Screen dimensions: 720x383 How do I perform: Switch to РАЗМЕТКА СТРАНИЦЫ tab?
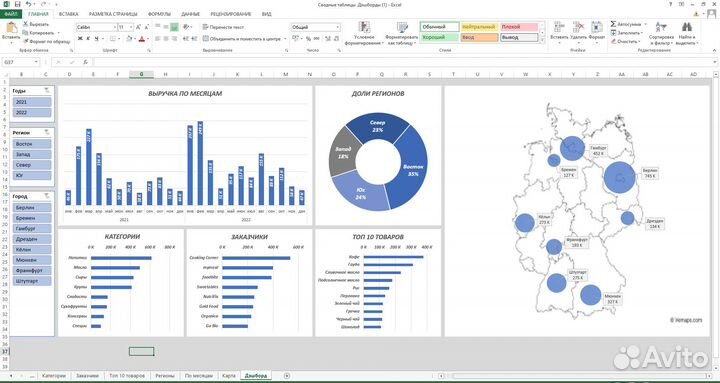(x=114, y=14)
